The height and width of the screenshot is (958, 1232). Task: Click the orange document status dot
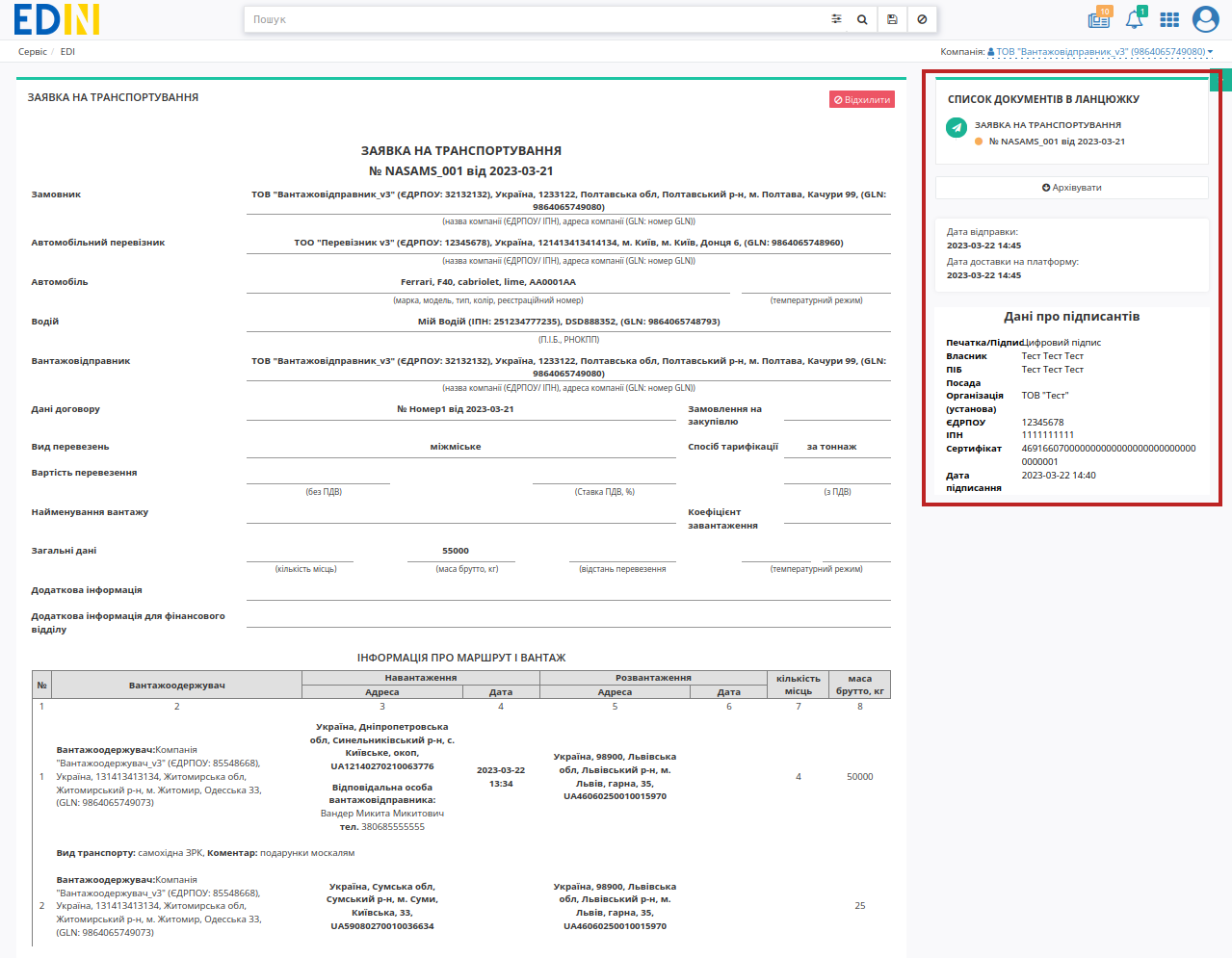tap(979, 142)
